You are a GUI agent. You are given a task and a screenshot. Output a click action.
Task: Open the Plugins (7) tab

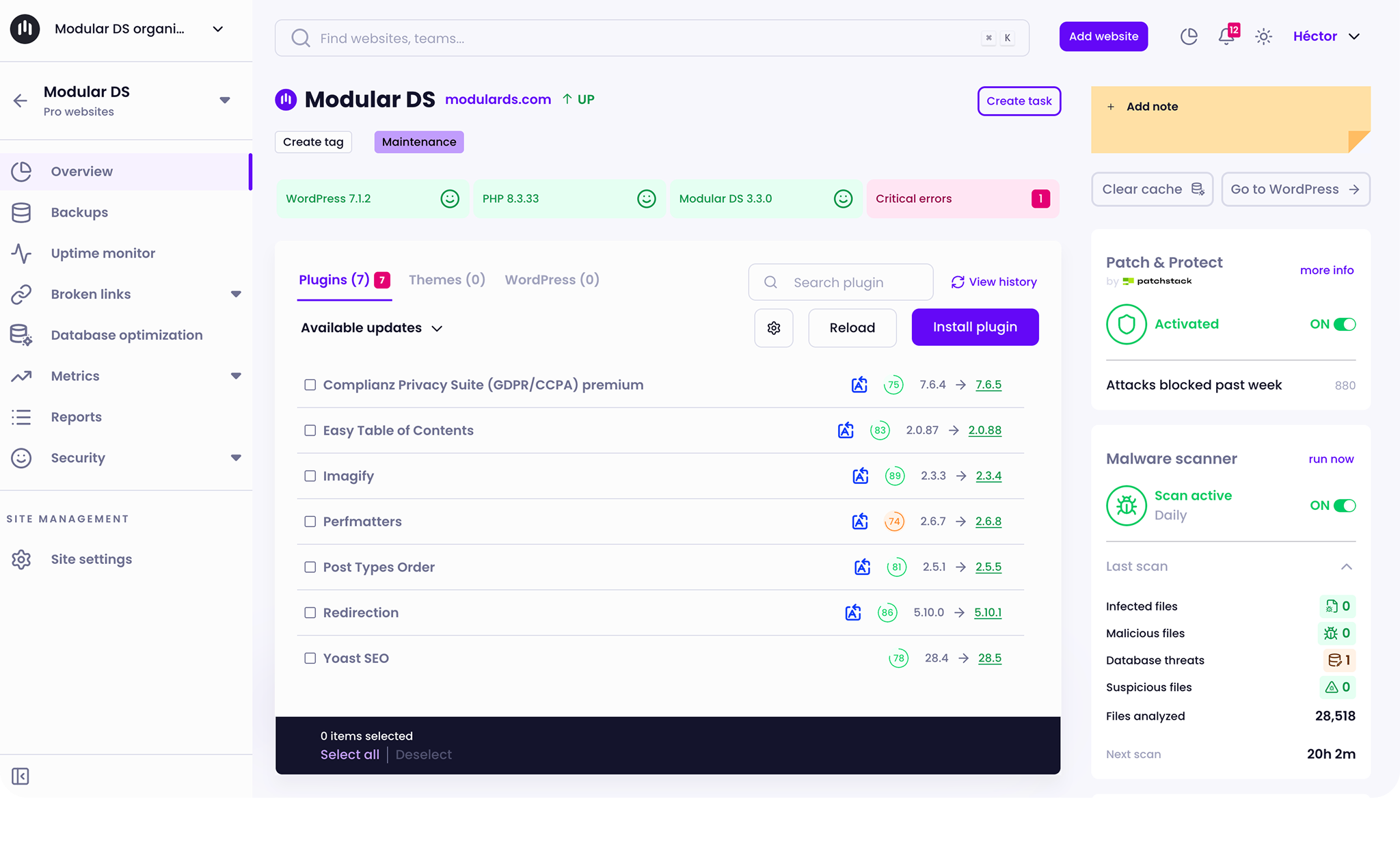[345, 280]
